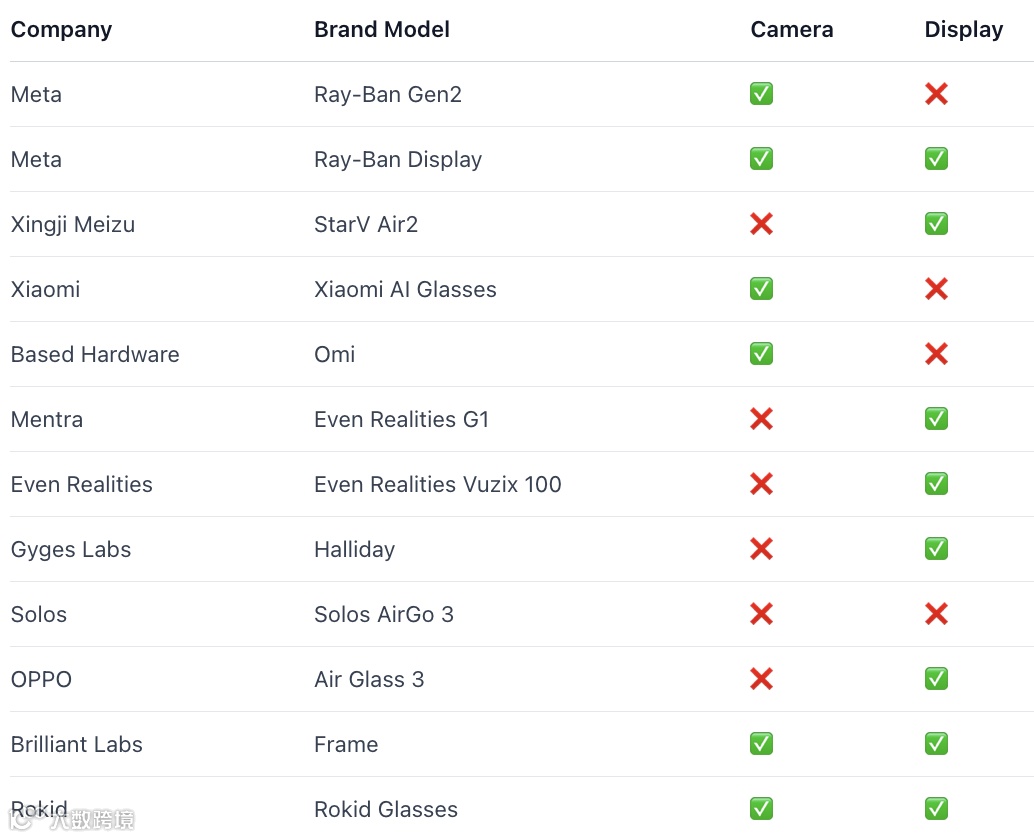This screenshot has width=1034, height=838.
Task: Click the Camera checkmark in the Frame row
Action: pos(761,744)
